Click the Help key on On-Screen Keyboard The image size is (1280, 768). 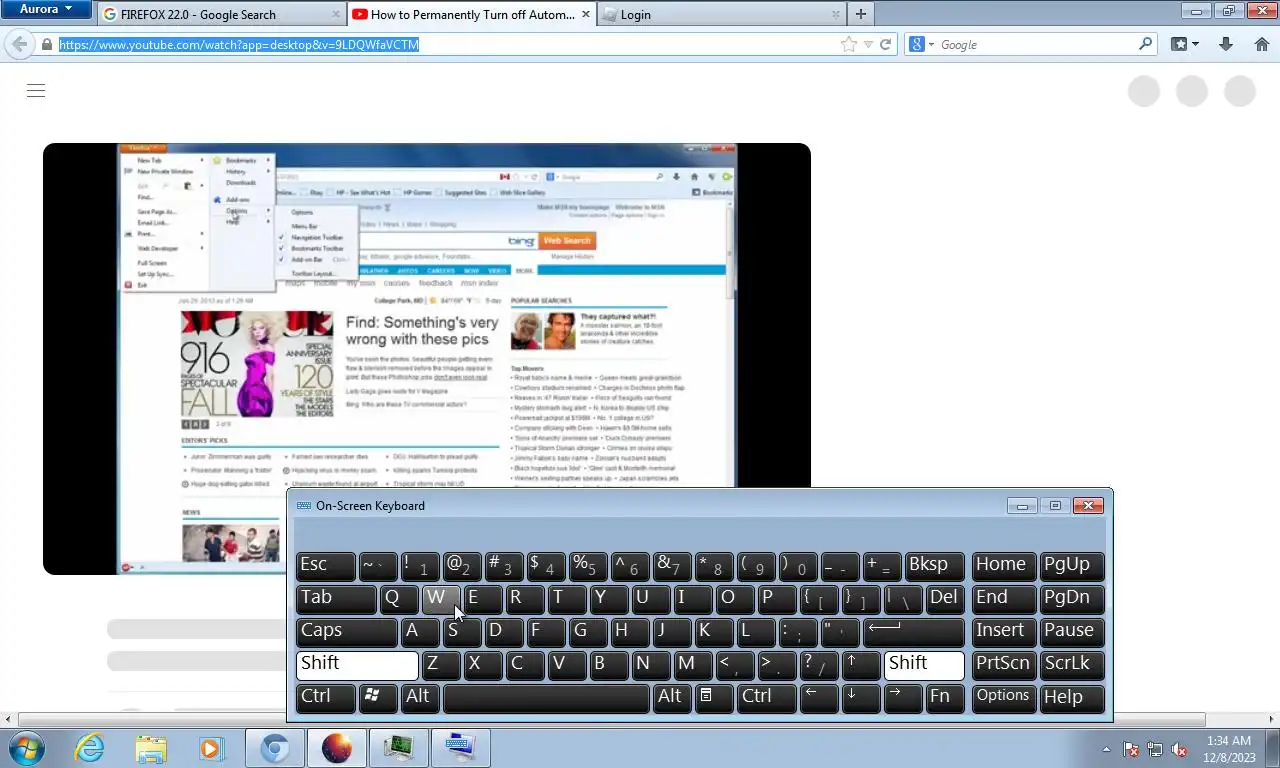[1072, 698]
